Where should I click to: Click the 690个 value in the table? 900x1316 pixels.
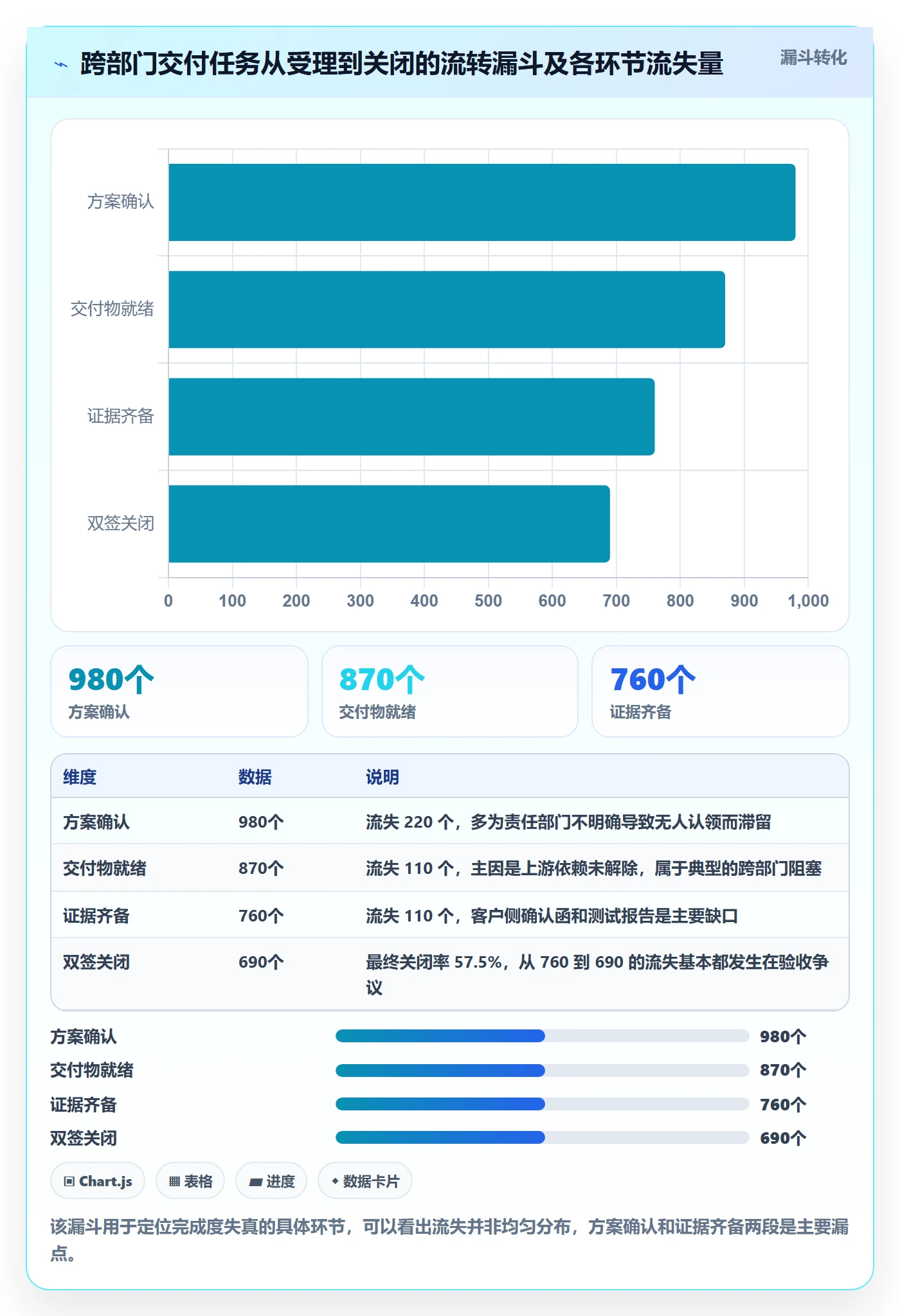(261, 962)
